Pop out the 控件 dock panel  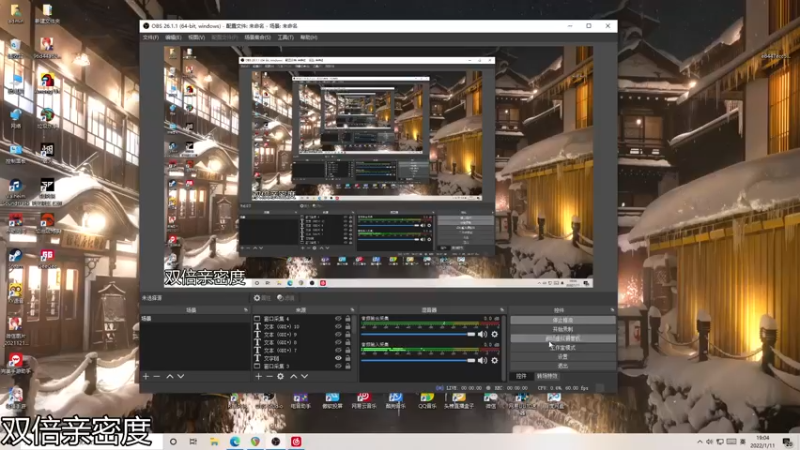[612, 310]
